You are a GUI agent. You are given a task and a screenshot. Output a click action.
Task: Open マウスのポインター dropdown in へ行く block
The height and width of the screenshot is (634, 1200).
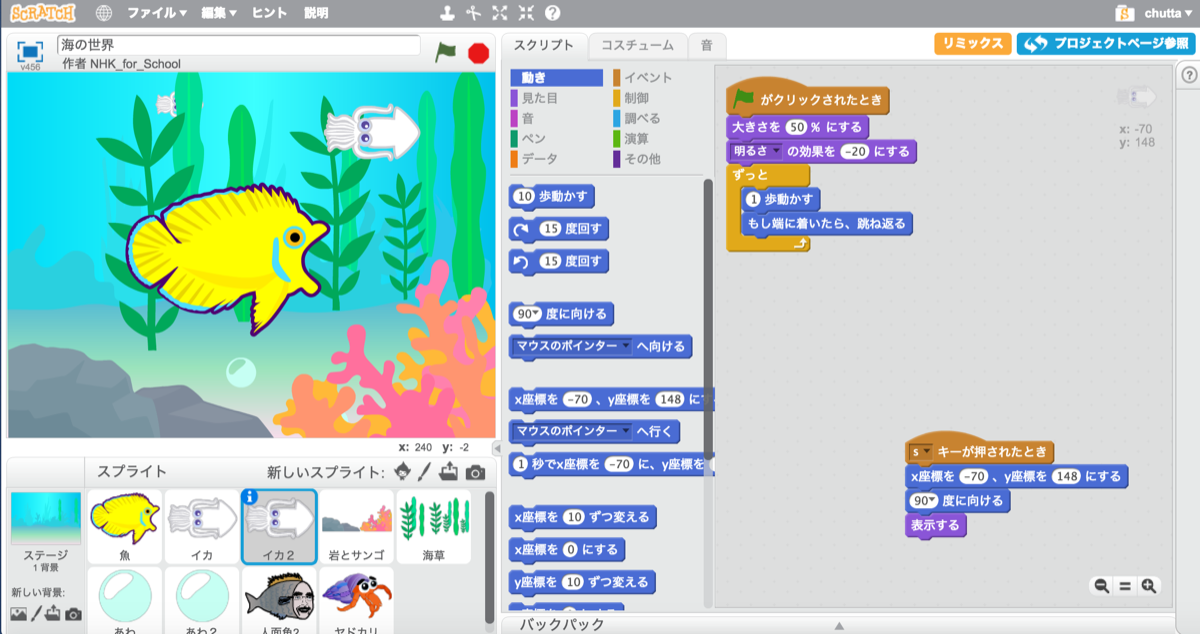(x=626, y=431)
